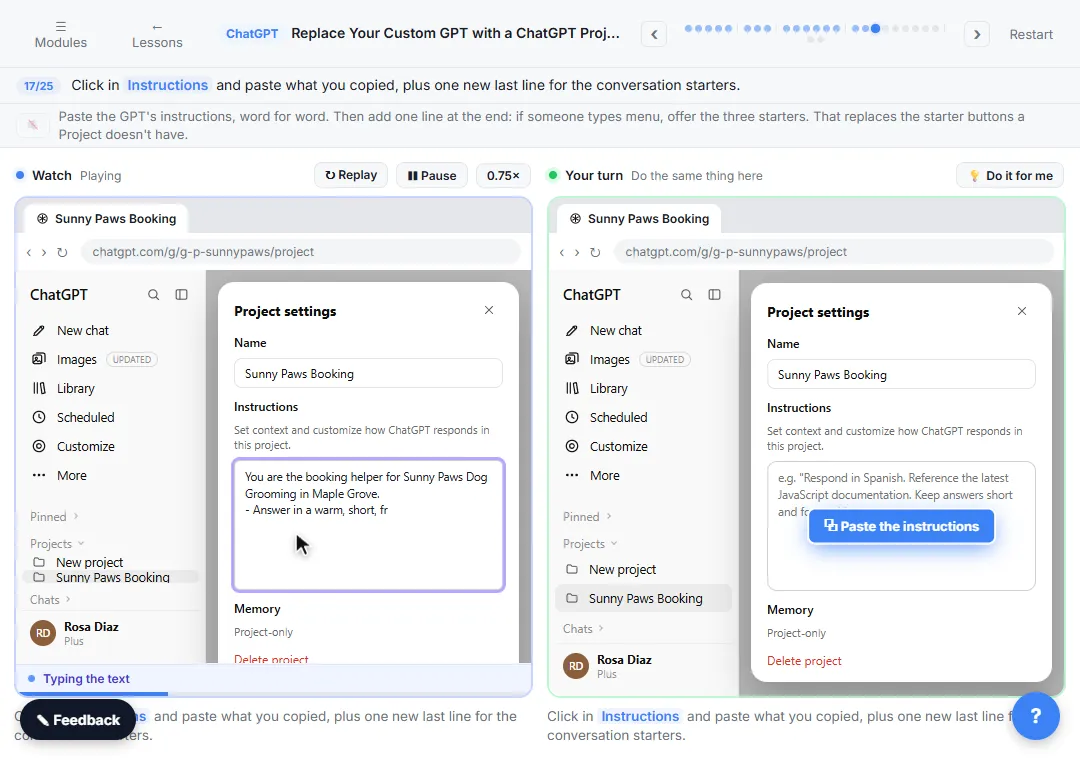Toggle the muted narration icon
Image resolution: width=1080 pixels, height=760 pixels.
coord(32,125)
